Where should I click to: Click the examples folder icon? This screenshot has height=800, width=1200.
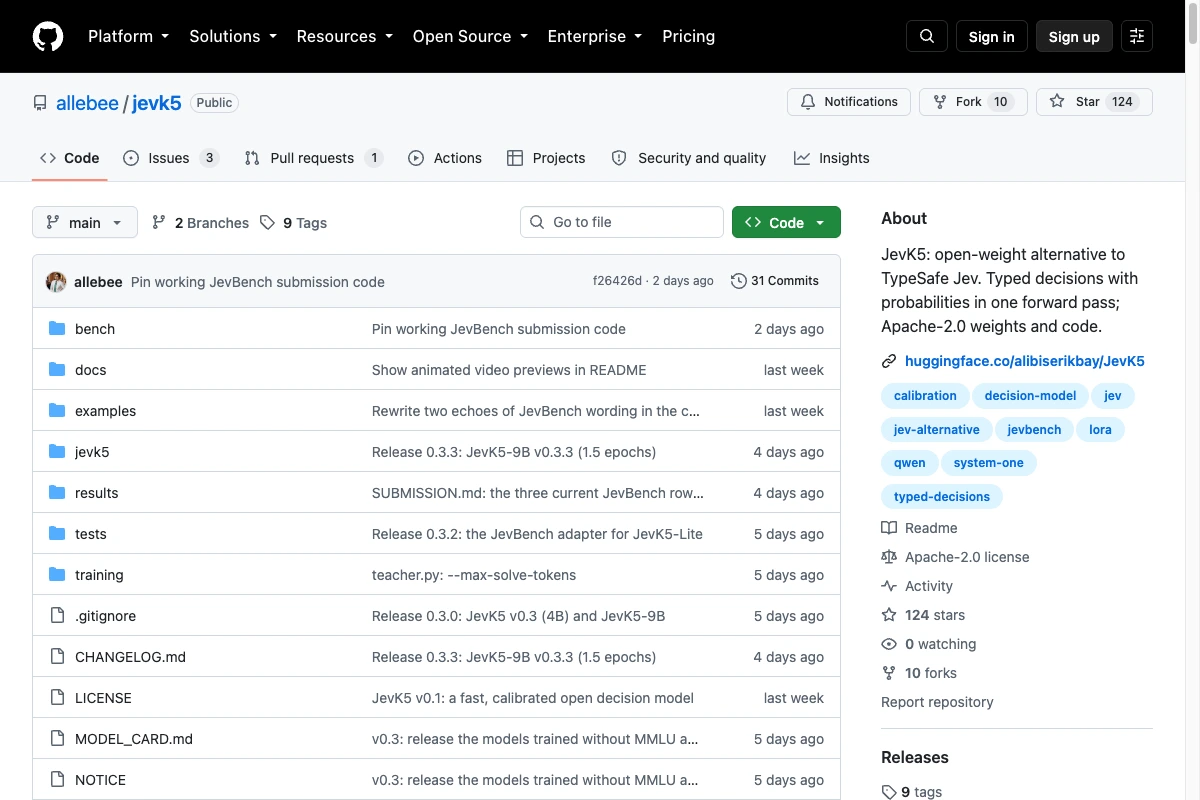pyautogui.click(x=57, y=411)
